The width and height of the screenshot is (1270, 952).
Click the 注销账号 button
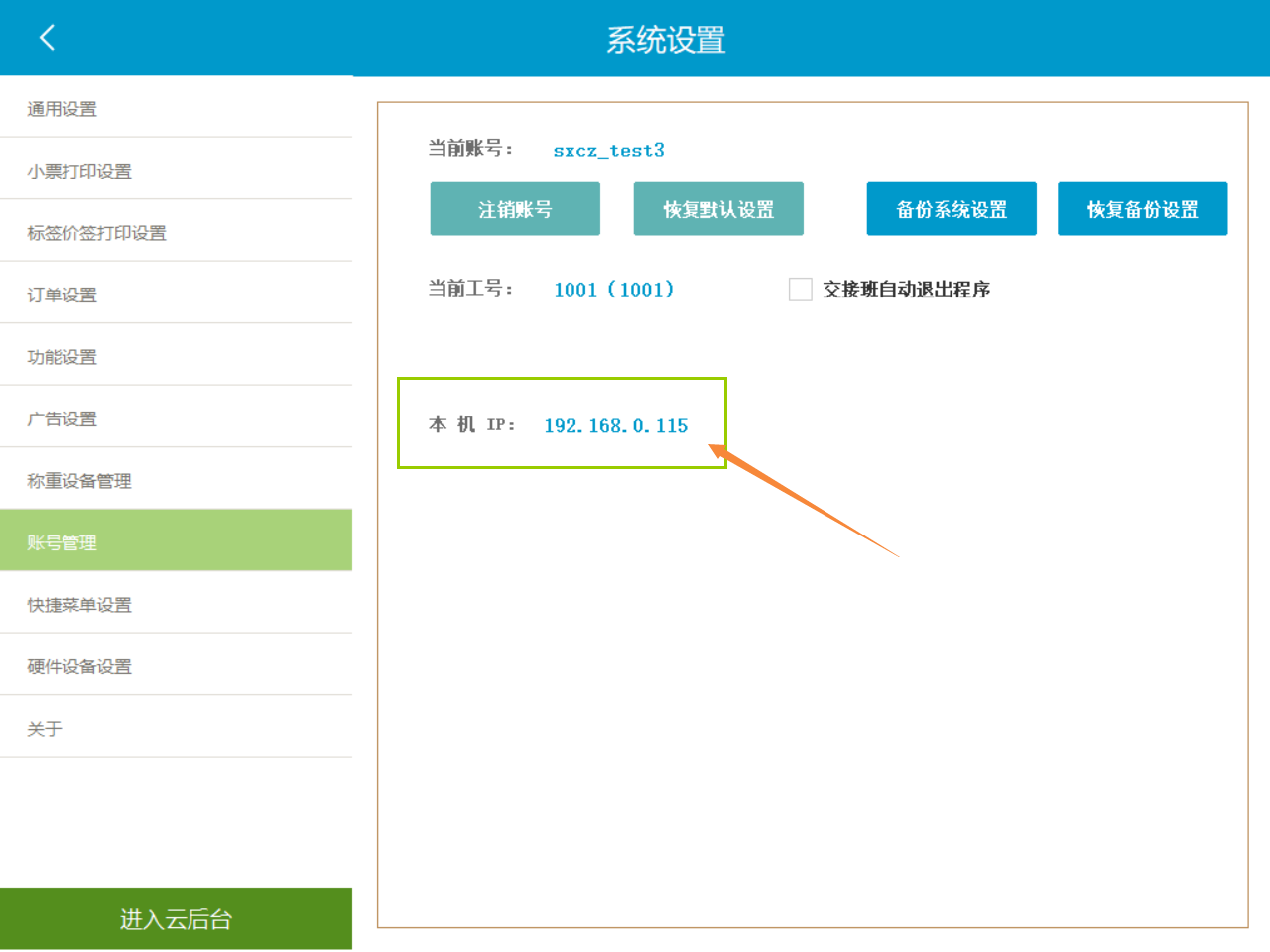(x=515, y=209)
